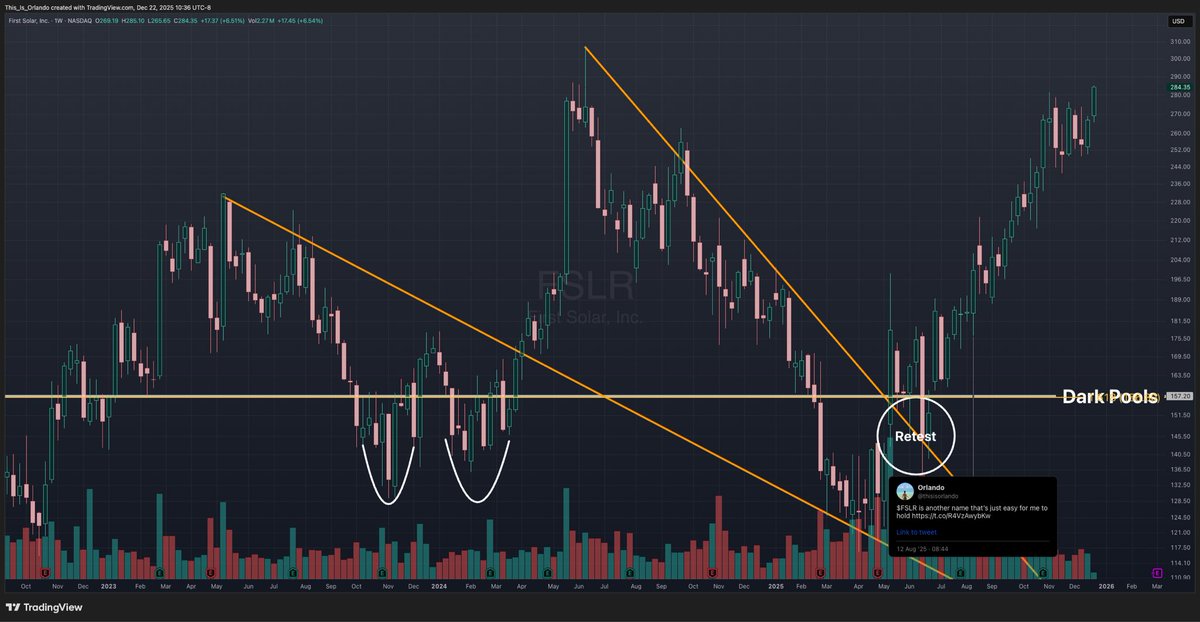Select the 'Retest' text annotation

[x=915, y=436]
